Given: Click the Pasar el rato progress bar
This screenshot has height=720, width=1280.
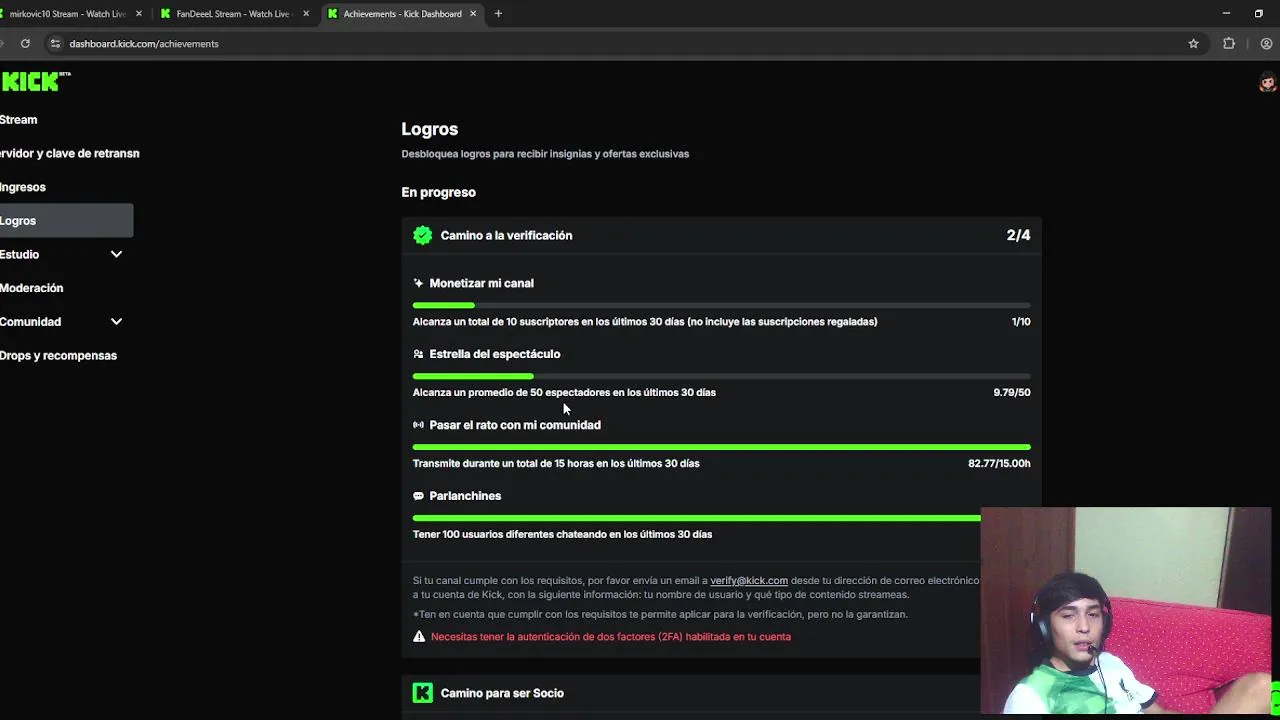Looking at the screenshot, I should tap(721, 447).
